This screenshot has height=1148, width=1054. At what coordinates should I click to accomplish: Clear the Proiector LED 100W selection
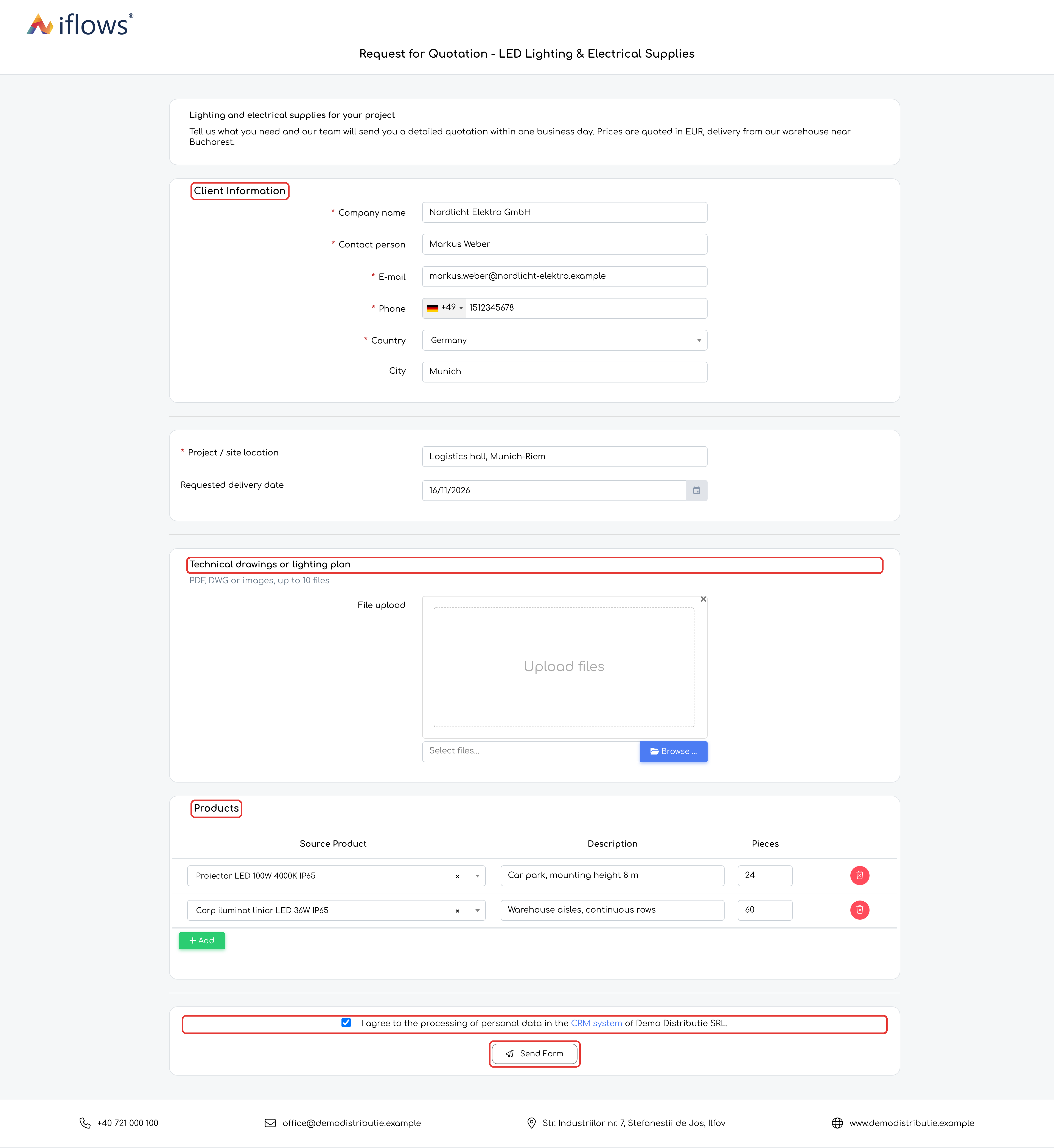click(x=457, y=876)
